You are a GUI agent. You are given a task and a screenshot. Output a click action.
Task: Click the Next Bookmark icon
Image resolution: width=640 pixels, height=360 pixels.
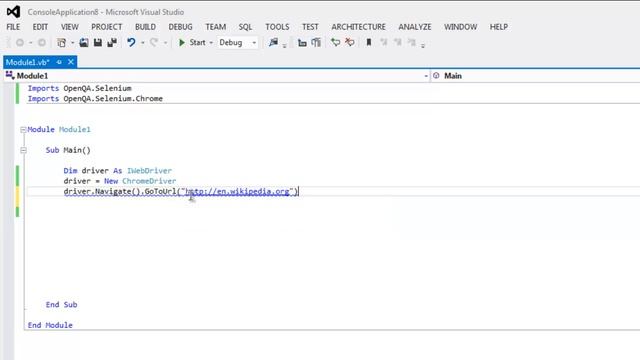click(x=398, y=42)
